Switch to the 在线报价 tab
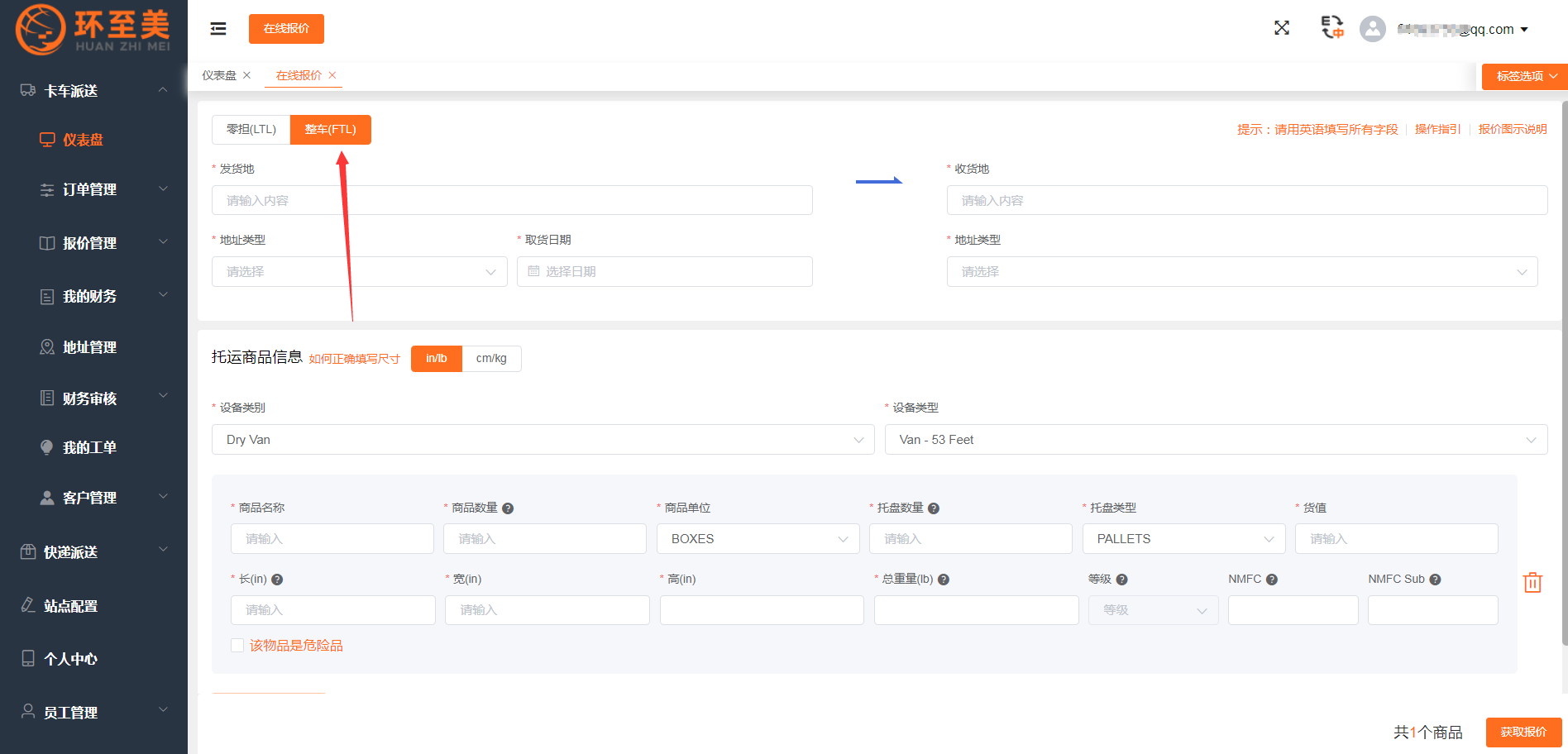Screen dimensions: 1568x754 click(x=299, y=75)
